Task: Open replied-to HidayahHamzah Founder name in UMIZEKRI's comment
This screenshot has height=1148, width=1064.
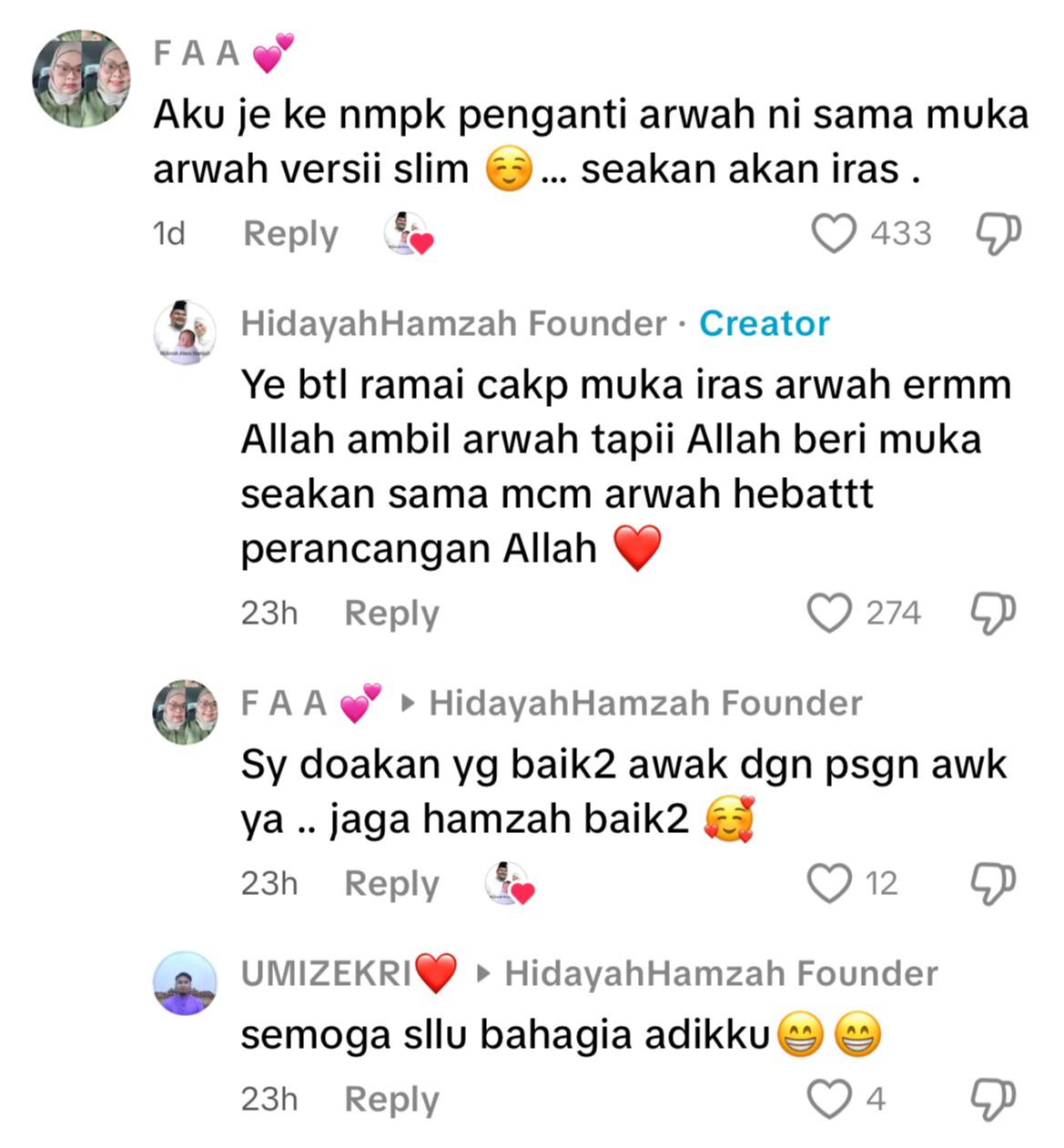Action: [721, 973]
